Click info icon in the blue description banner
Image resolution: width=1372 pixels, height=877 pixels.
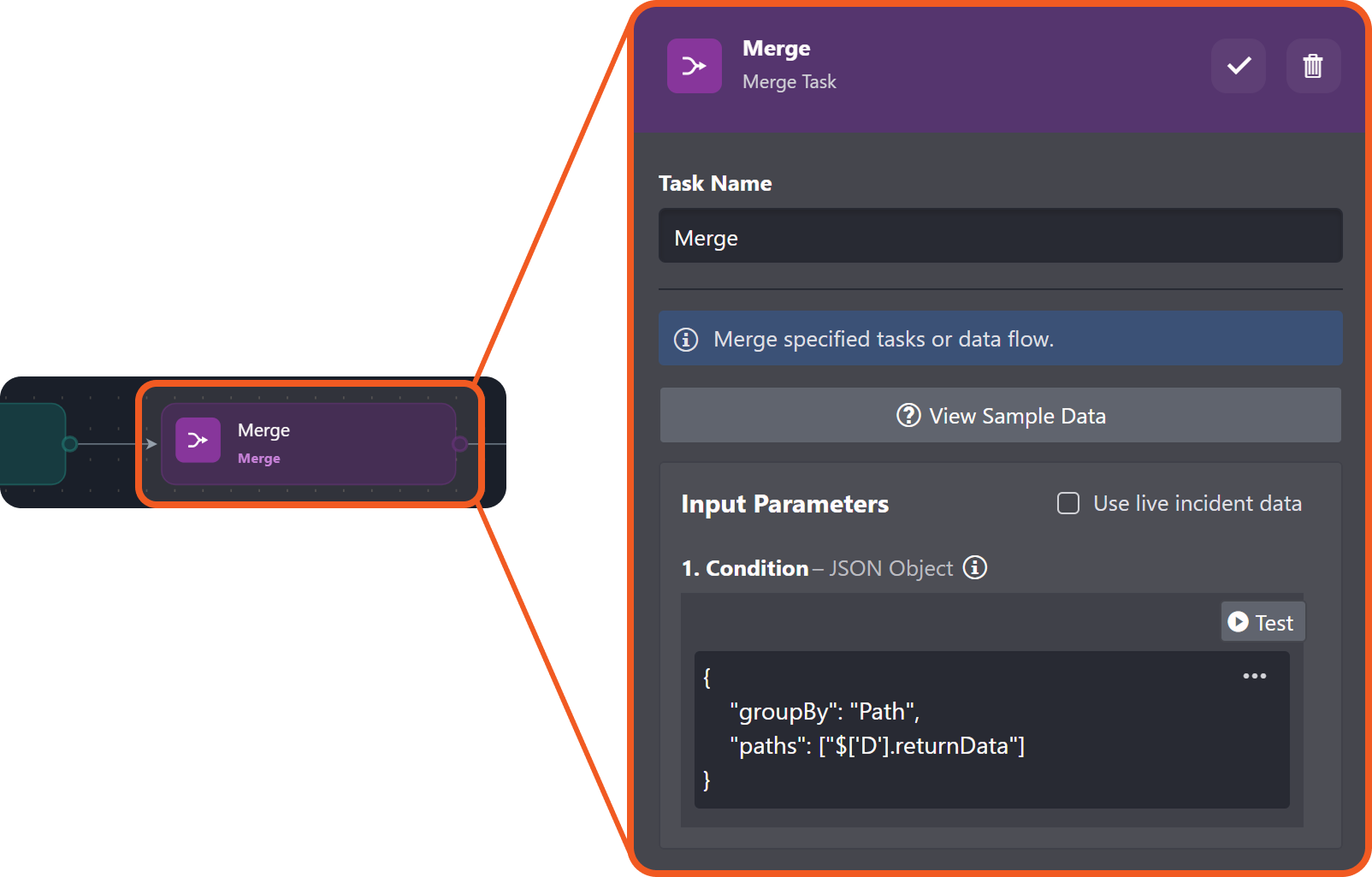click(686, 340)
